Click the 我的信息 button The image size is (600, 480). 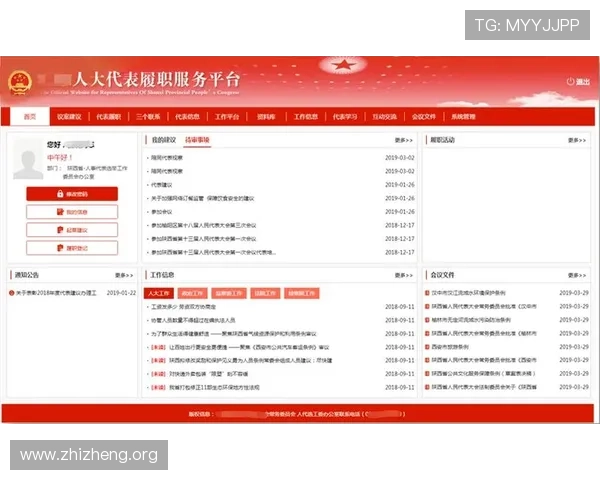click(72, 212)
